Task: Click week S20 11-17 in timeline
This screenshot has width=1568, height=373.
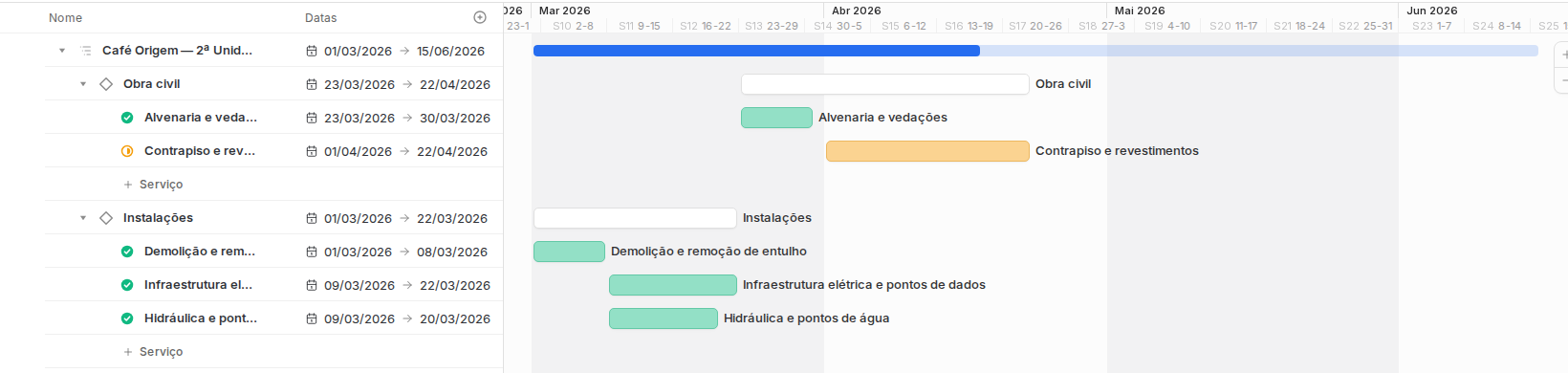Action: [x=1233, y=26]
